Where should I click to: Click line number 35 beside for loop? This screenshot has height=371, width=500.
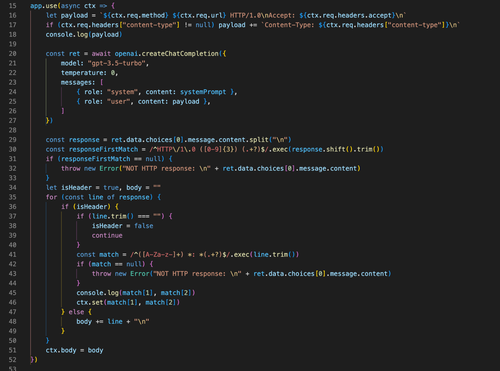point(12,197)
